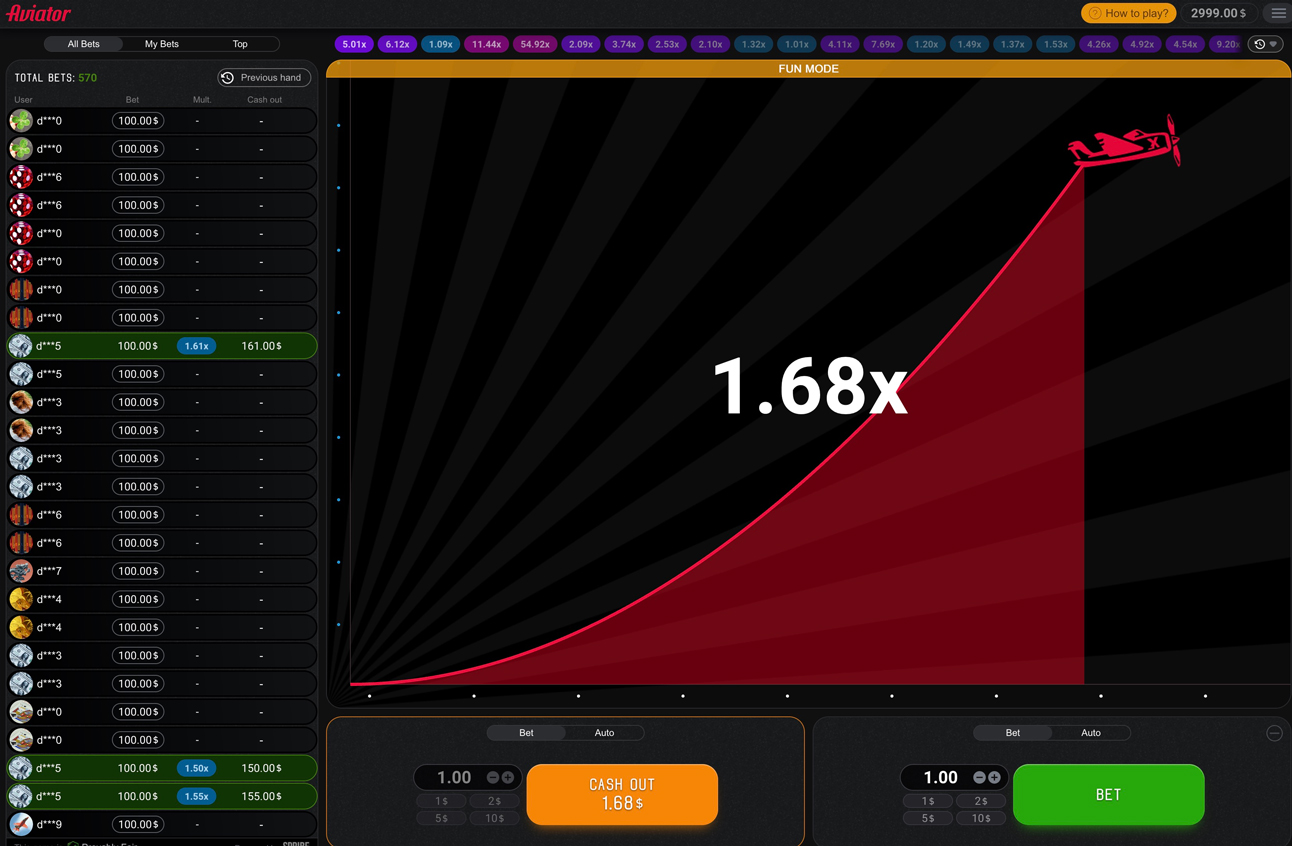The image size is (1292, 846).
Task: Click the 4.11x history multiplier
Action: point(840,44)
